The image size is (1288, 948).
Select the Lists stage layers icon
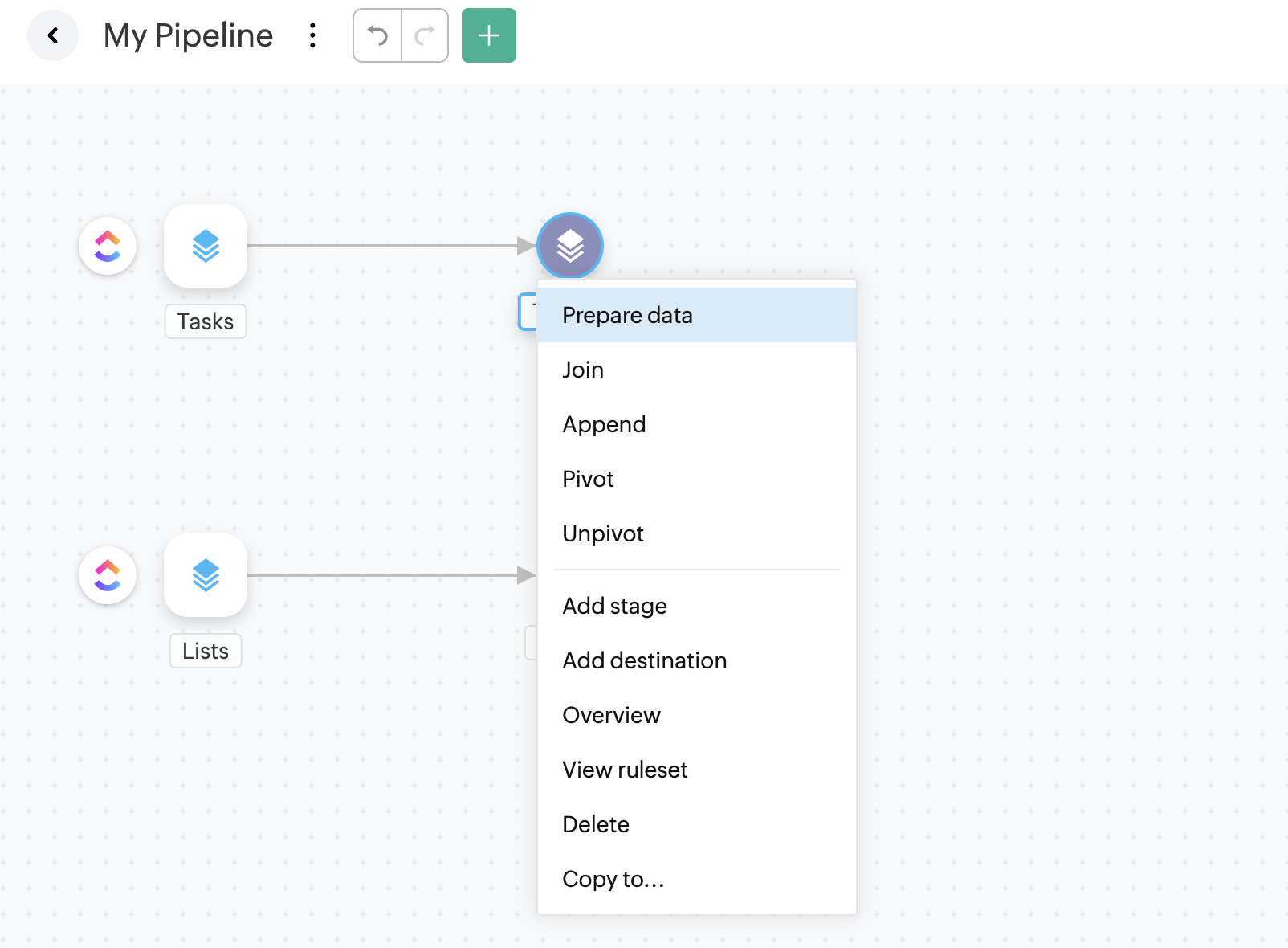(x=206, y=575)
